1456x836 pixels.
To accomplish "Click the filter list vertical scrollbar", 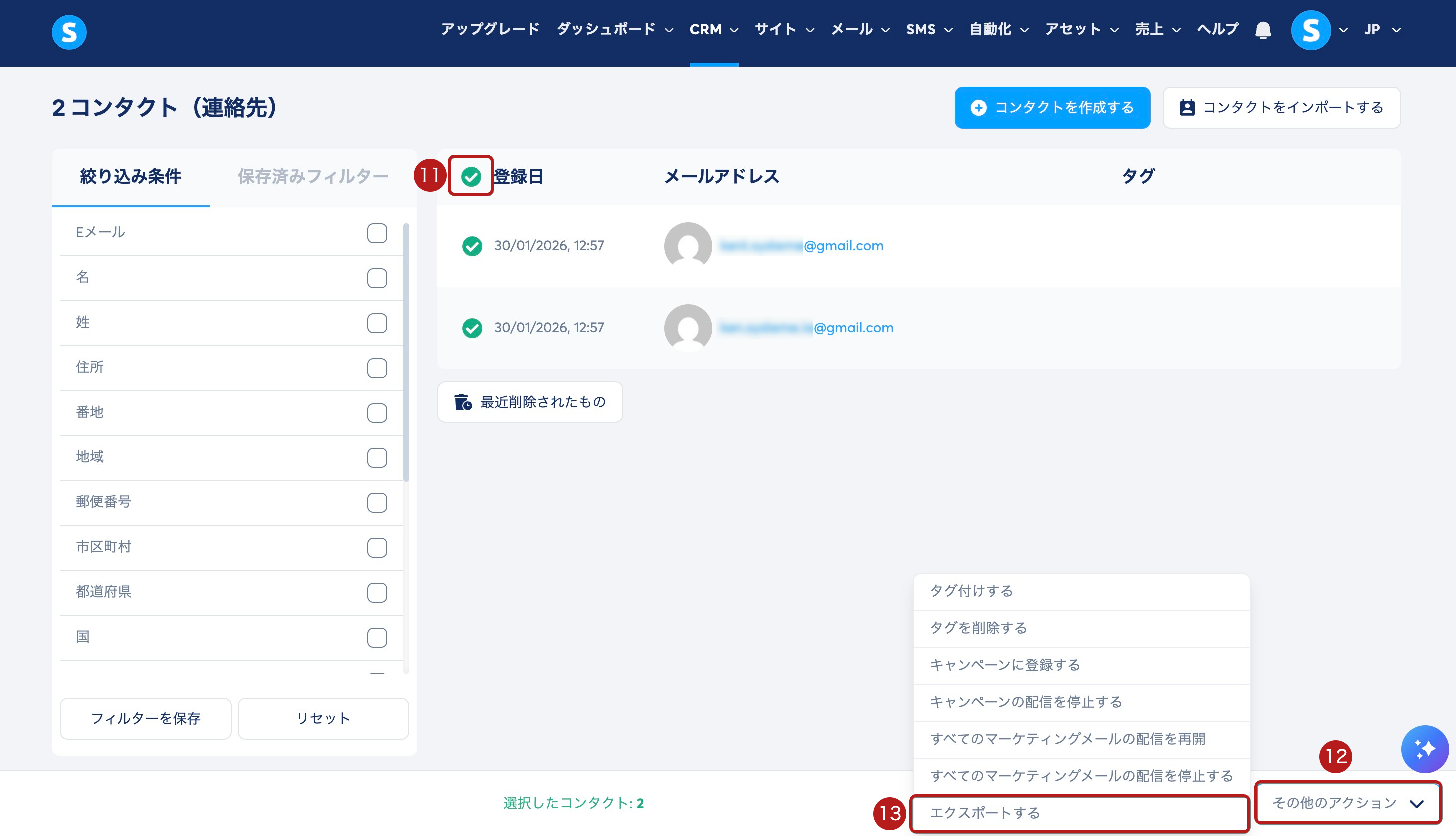I will coord(406,353).
